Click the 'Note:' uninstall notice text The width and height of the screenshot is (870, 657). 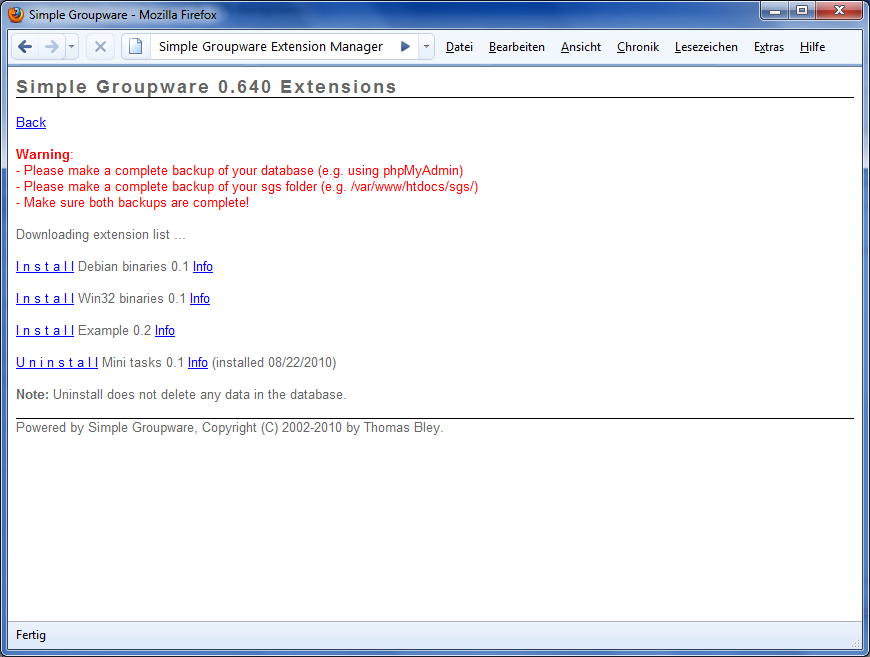[181, 395]
